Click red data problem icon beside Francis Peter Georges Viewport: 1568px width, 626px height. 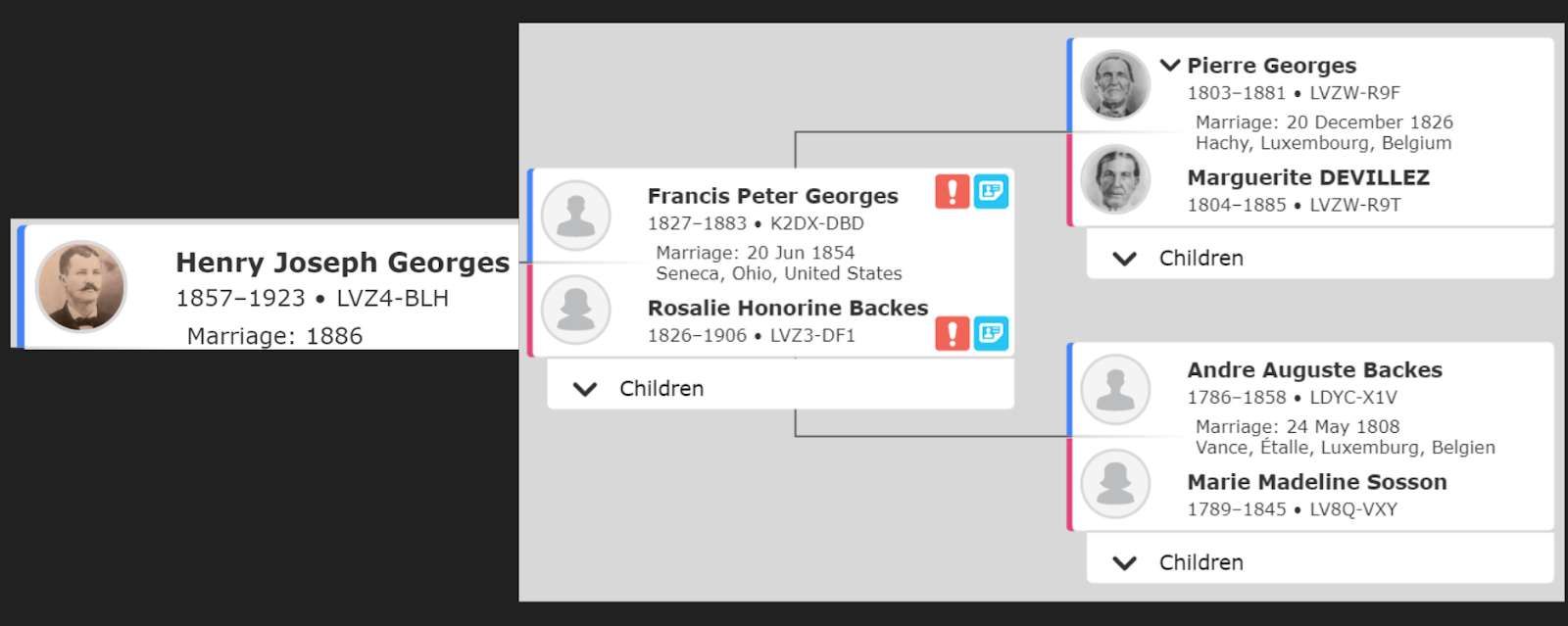click(952, 191)
